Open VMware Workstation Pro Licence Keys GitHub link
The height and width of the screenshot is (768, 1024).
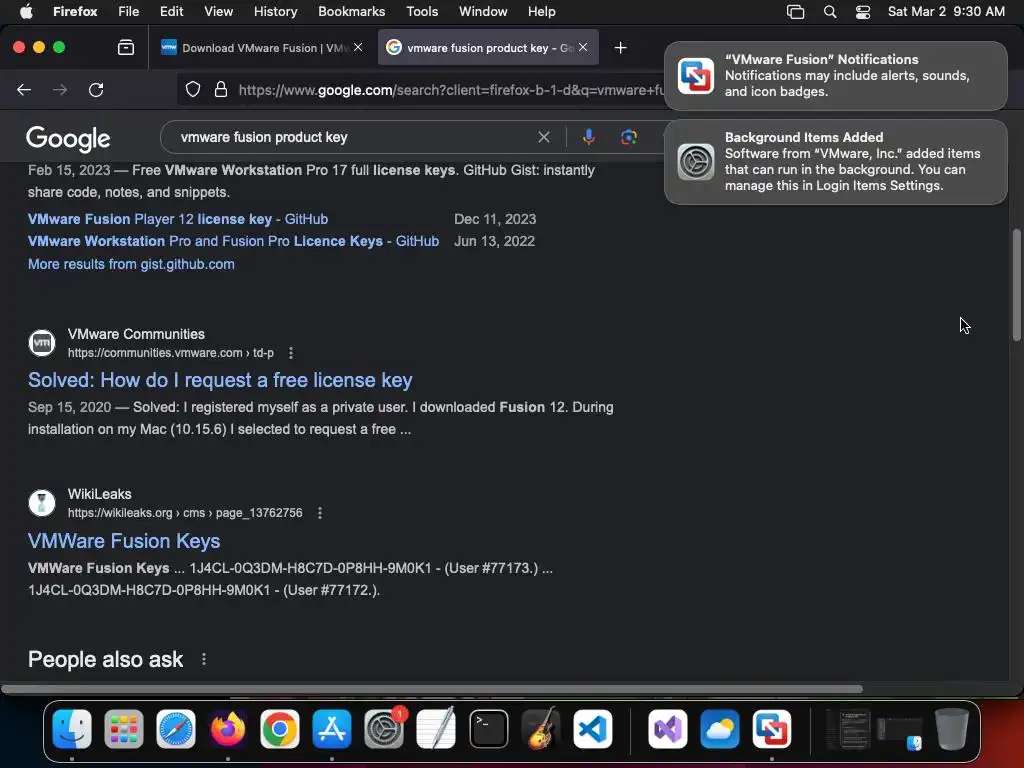click(233, 241)
